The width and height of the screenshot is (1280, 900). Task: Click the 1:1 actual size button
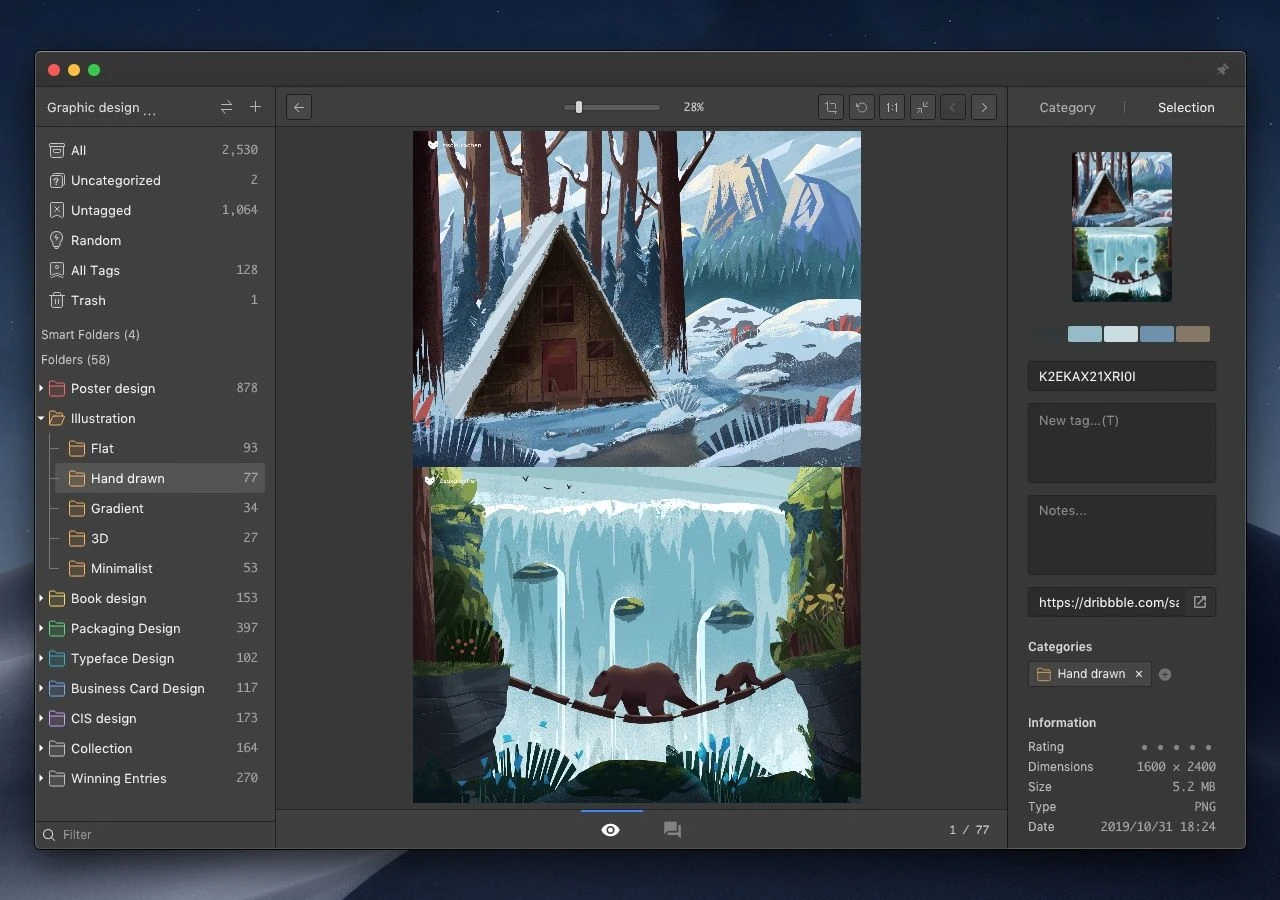click(x=892, y=107)
